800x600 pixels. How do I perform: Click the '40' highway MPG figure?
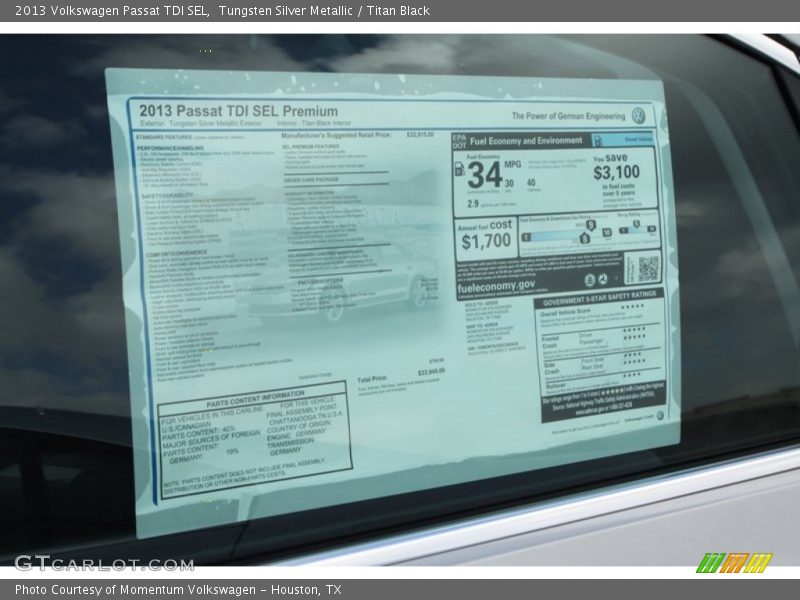(531, 183)
